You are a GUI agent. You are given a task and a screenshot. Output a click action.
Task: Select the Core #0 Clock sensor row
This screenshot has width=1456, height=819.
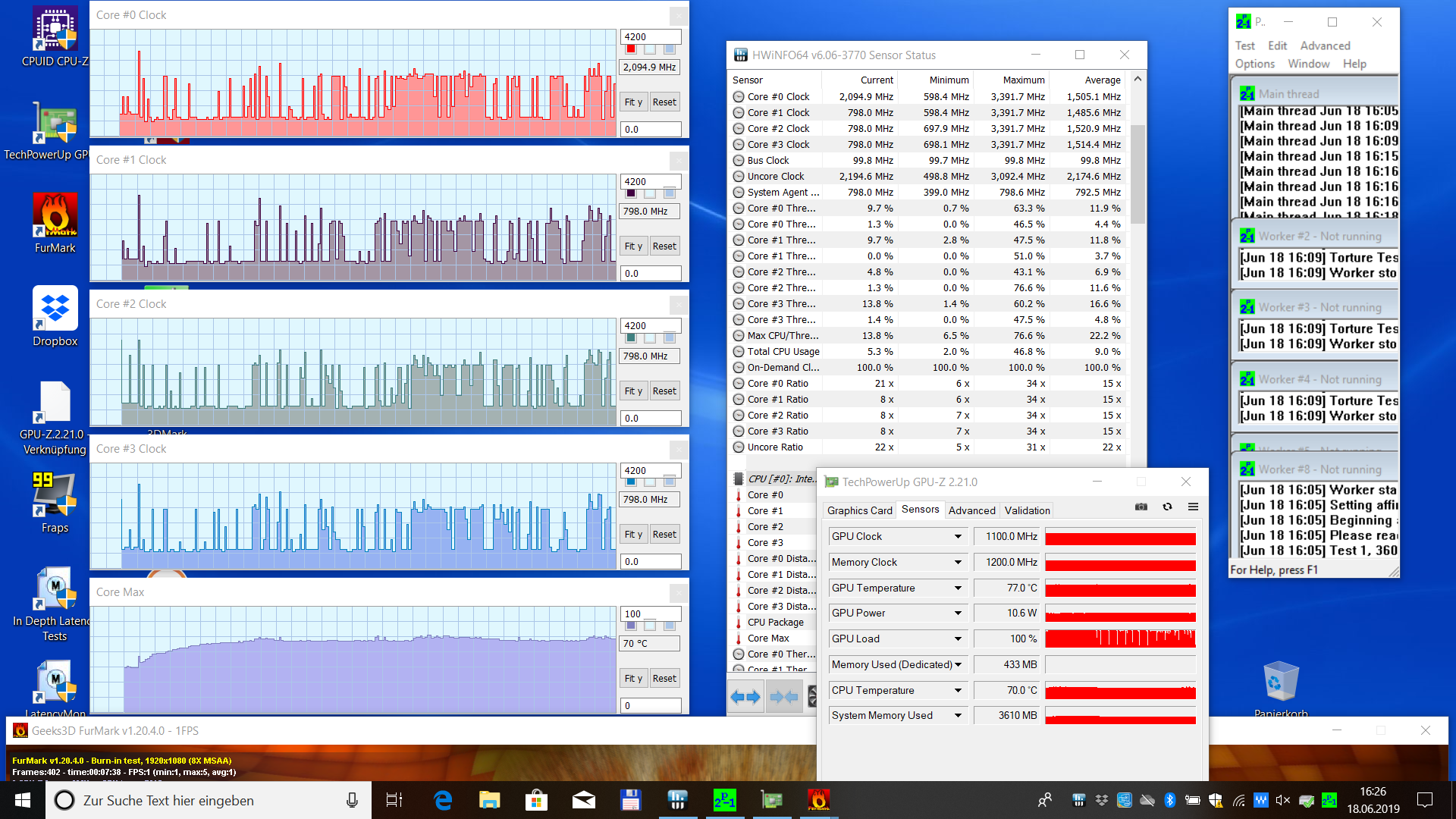[x=778, y=96]
